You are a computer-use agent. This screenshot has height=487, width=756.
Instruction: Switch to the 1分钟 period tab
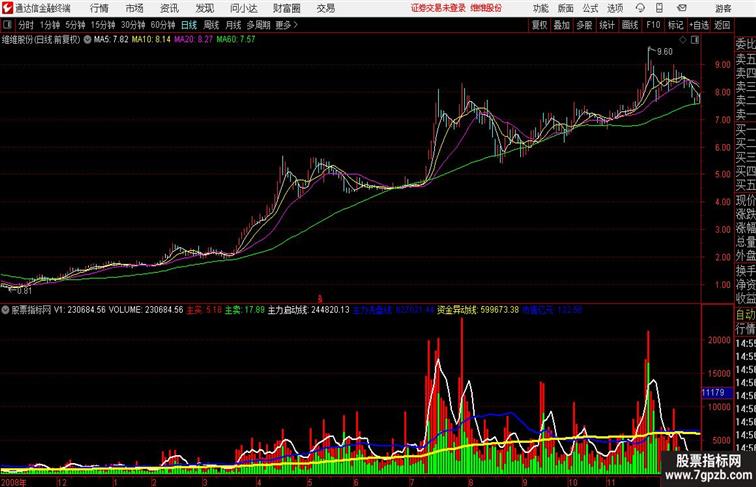[50, 25]
